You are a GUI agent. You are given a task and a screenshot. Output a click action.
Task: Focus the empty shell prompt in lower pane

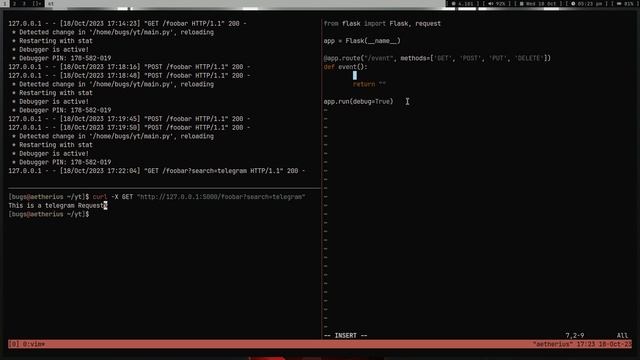[x=49, y=214]
